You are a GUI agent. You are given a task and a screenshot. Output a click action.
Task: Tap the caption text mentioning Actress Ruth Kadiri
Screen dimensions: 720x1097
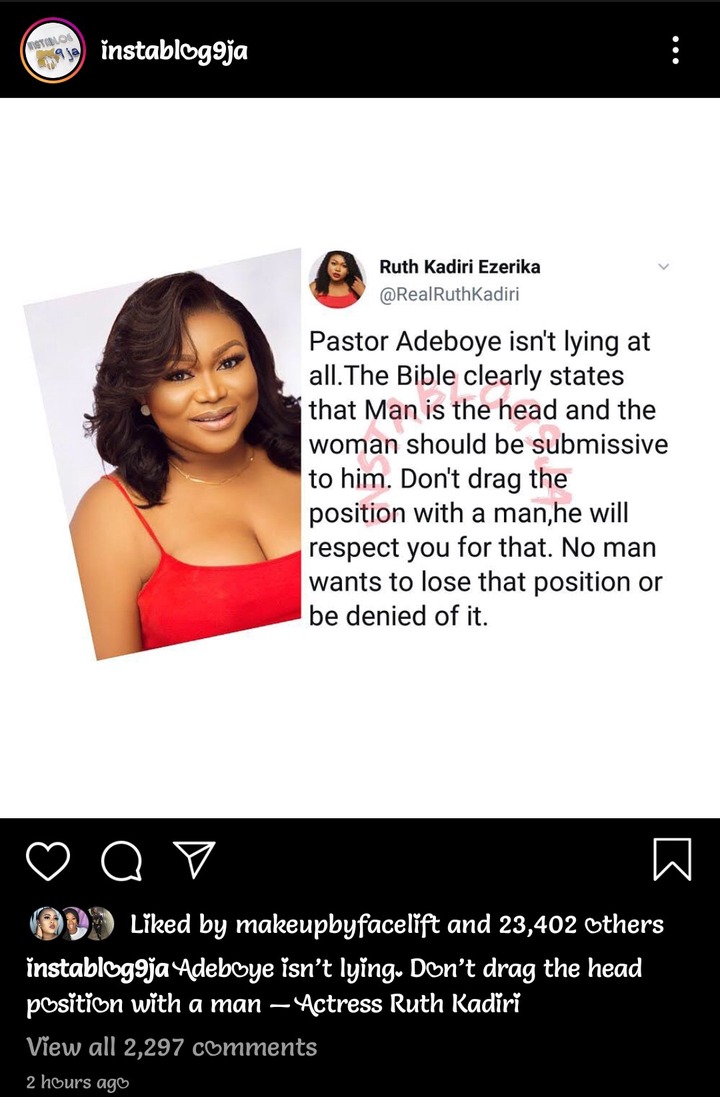coord(334,986)
